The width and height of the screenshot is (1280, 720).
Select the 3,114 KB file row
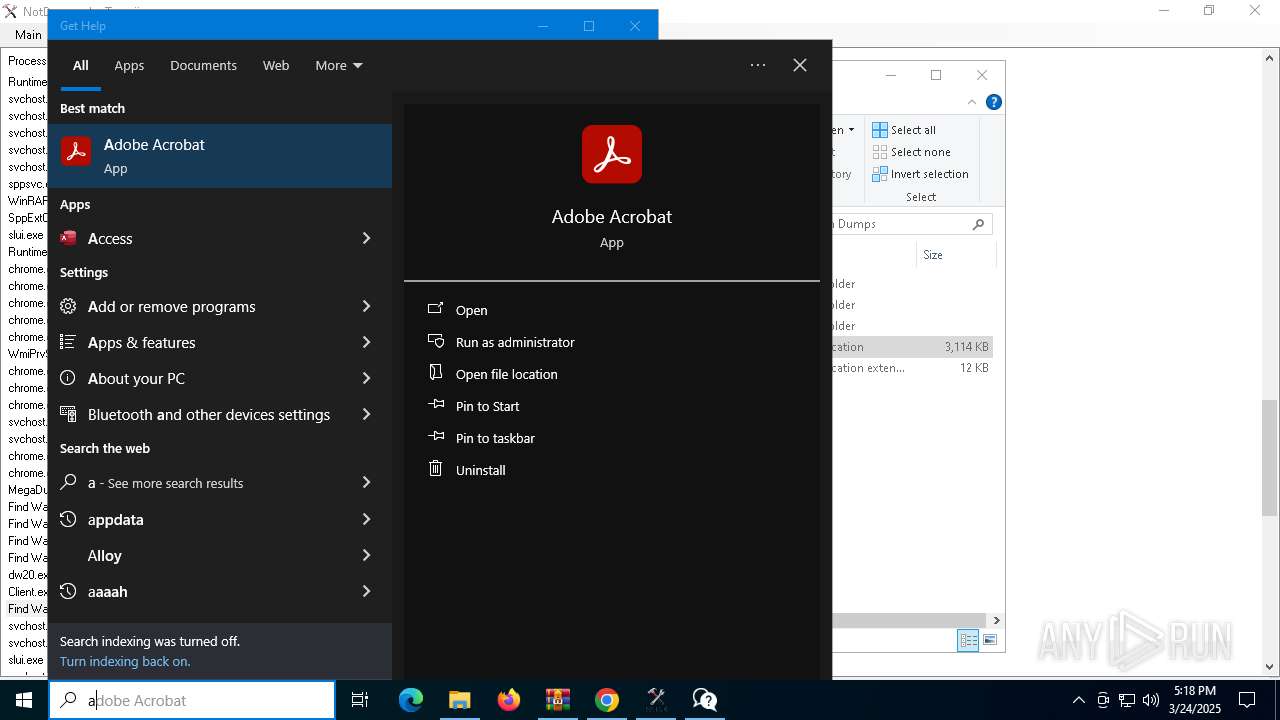coord(912,347)
